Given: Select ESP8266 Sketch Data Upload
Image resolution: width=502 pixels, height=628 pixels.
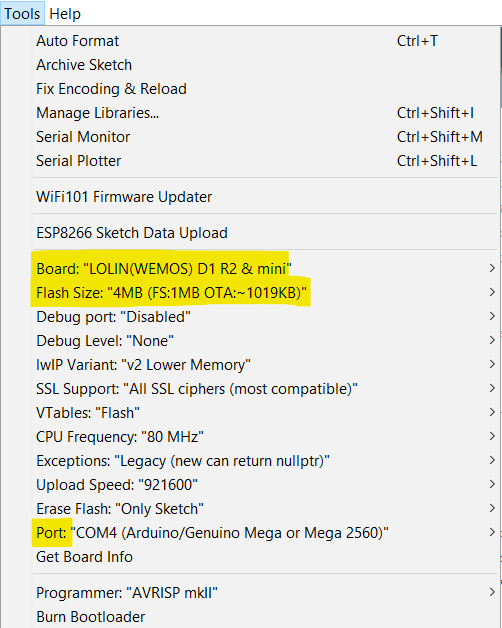Looking at the screenshot, I should [265, 233].
